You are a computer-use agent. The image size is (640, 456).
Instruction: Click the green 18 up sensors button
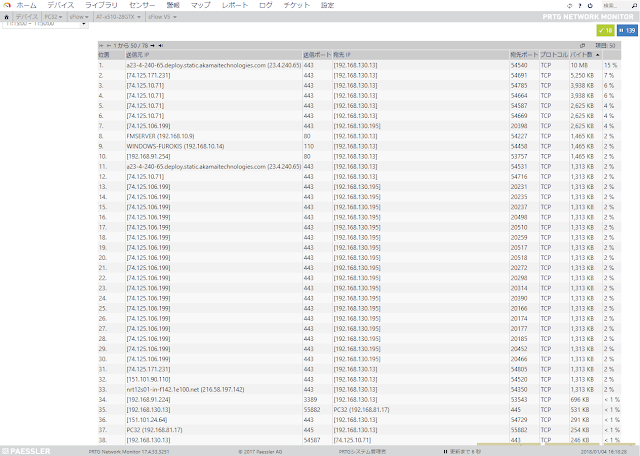605,31
